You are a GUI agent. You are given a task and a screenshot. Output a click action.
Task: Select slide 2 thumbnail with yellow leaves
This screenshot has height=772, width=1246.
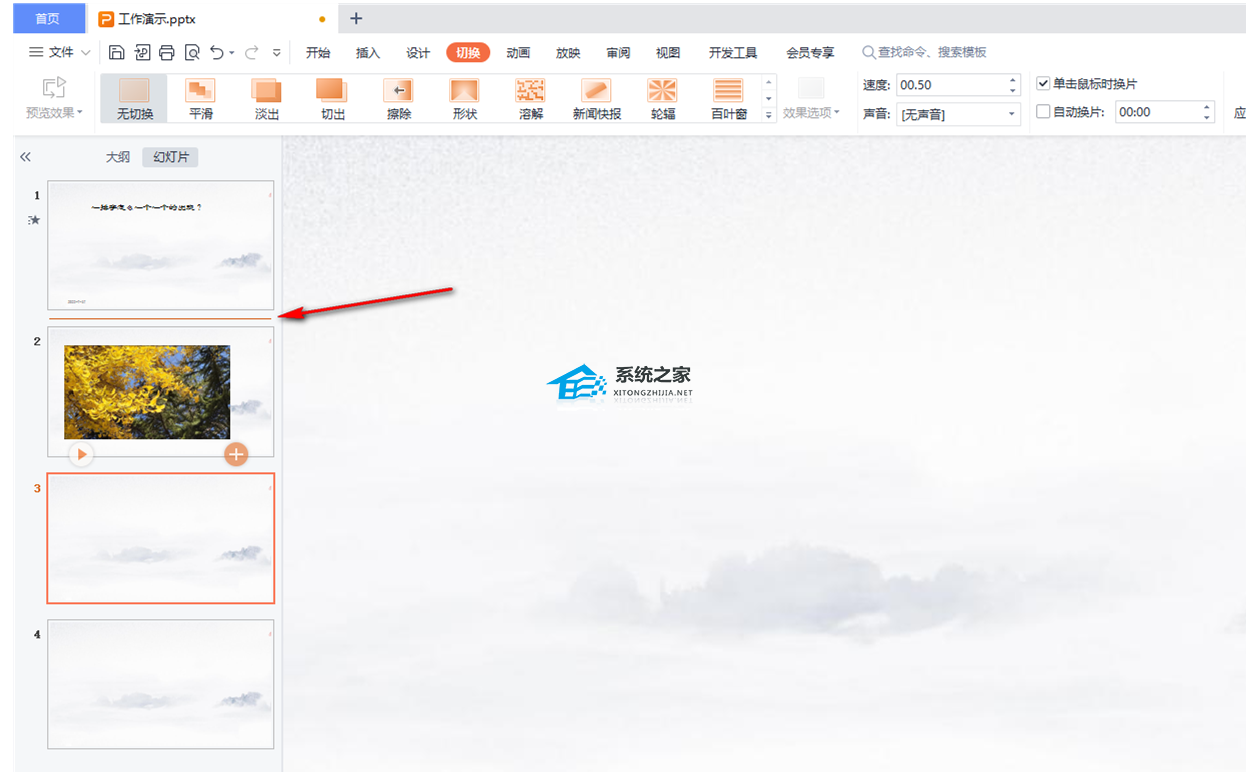click(x=161, y=392)
